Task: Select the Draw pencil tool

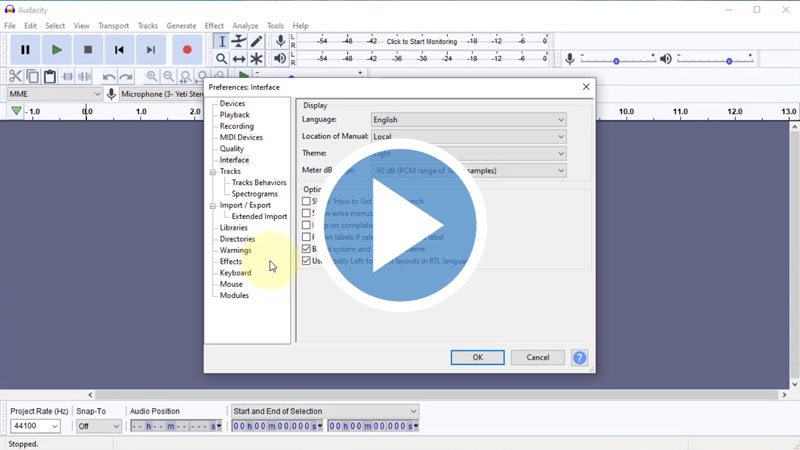Action: tap(256, 41)
